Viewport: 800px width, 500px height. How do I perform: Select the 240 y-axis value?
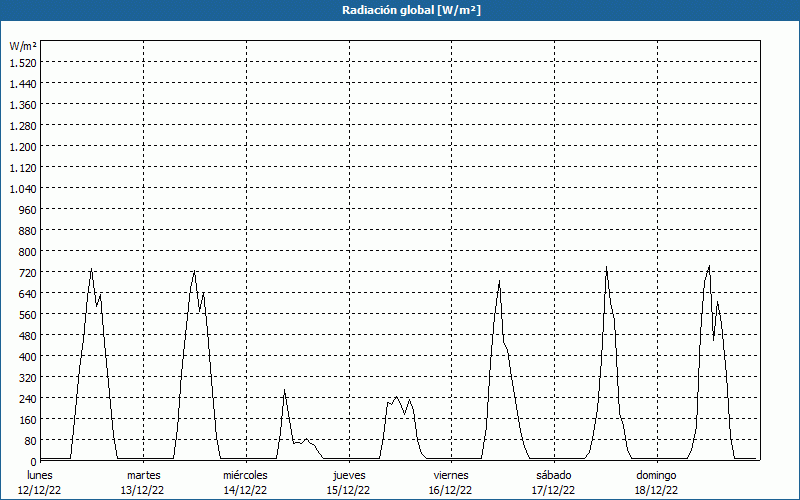(x=28, y=399)
